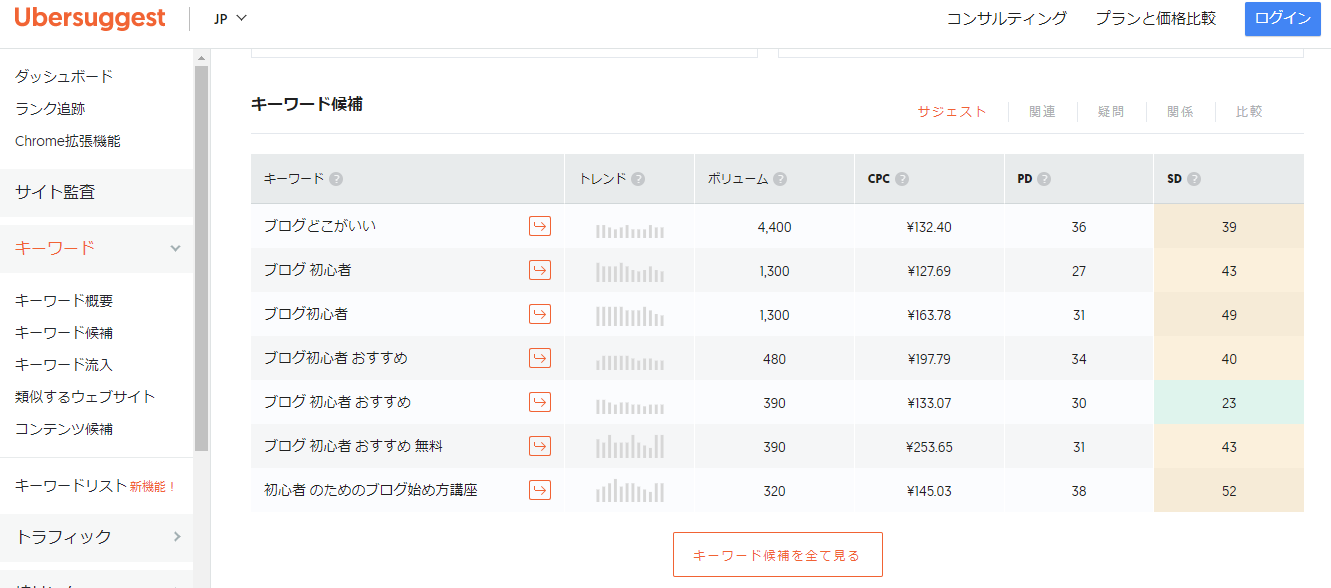This screenshot has height=588, width=1331.
Task: Open キーワード候補 in sidebar
Action: pyautogui.click(x=64, y=332)
